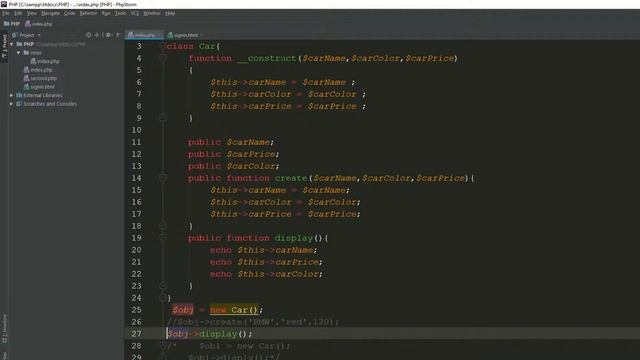The height and width of the screenshot is (360, 640).
Task: Switch to the signin.html editor tab
Action: point(183,35)
